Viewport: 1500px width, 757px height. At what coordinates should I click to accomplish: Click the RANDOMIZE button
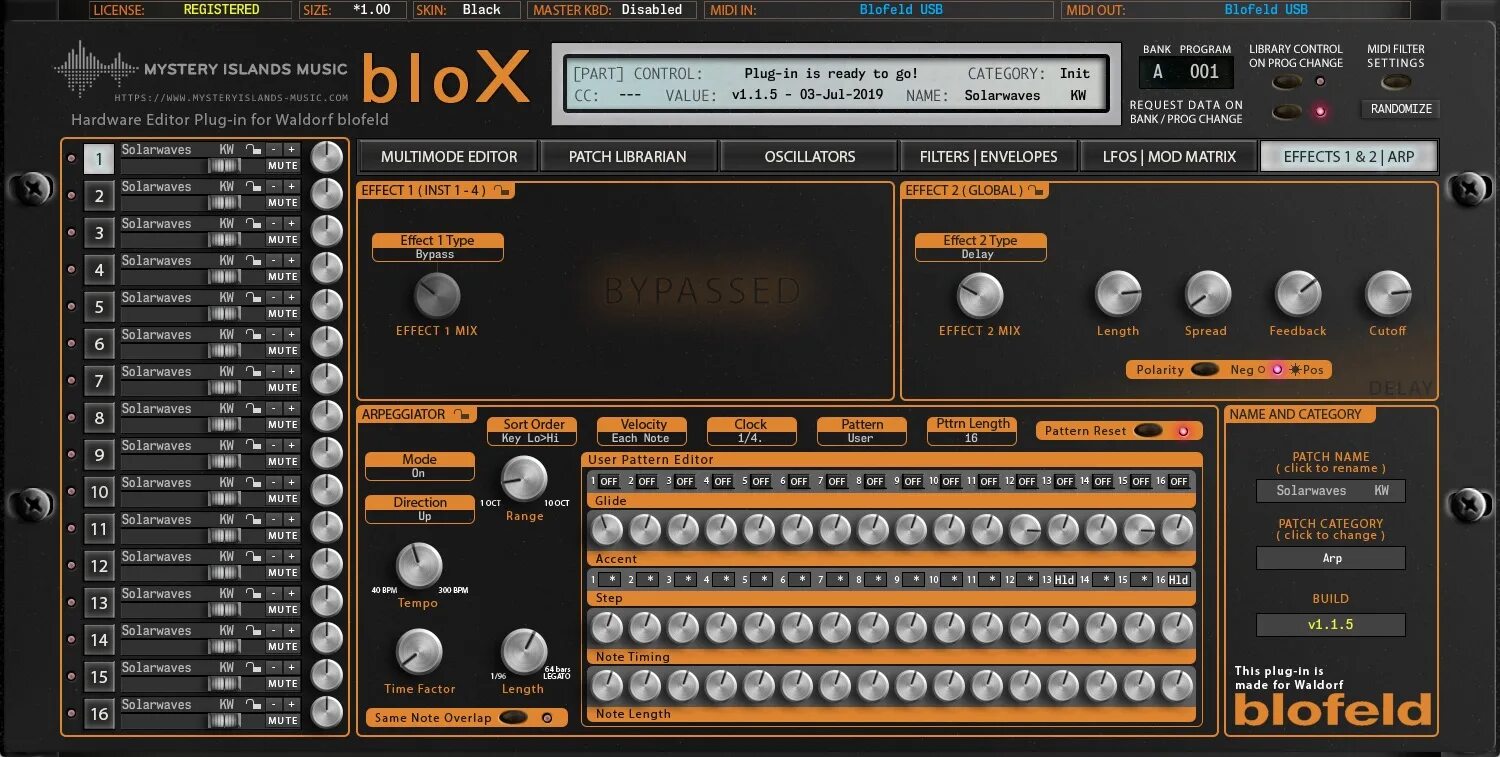tap(1401, 109)
